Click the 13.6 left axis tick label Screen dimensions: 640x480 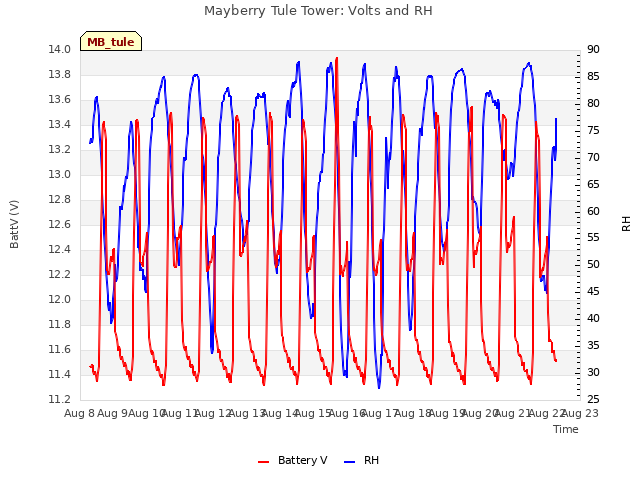pos(60,100)
